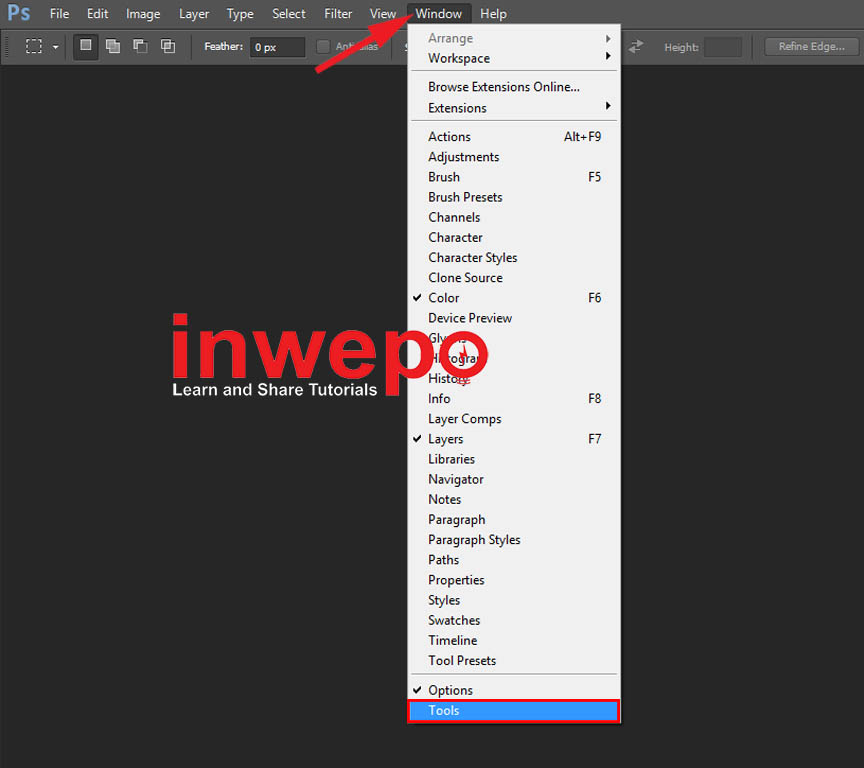Select the Rectangular Marquee tool preset icon
Screen dimensions: 864x768
tap(34, 47)
